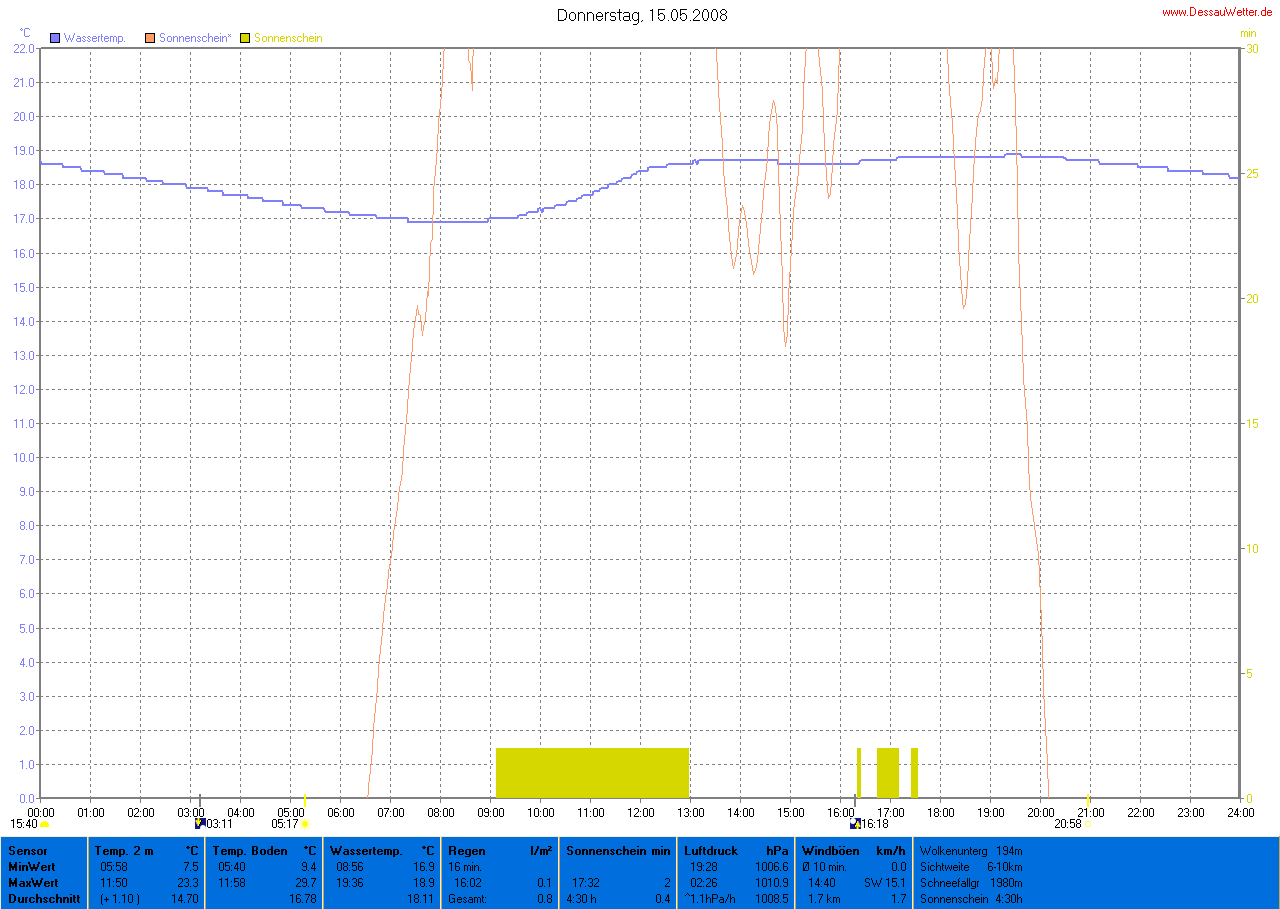This screenshot has height=909, width=1280.
Task: Click the orange Sonnenschein* legend swatch
Action: (x=151, y=38)
